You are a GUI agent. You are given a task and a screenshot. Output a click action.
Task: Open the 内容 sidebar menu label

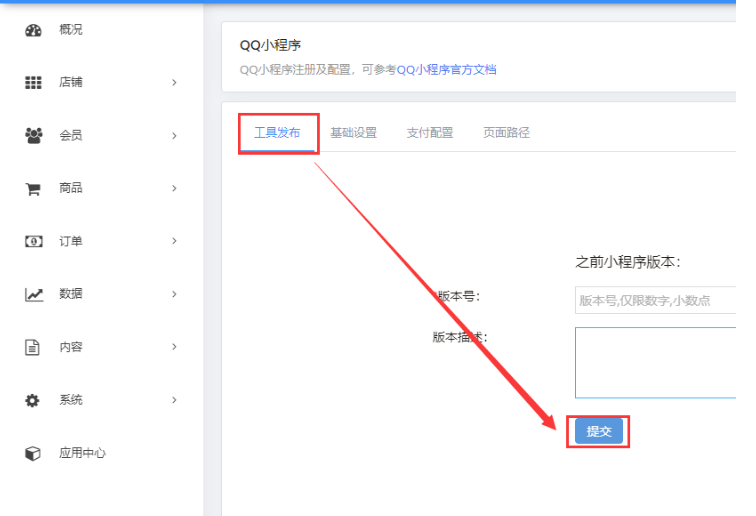pyautogui.click(x=71, y=347)
